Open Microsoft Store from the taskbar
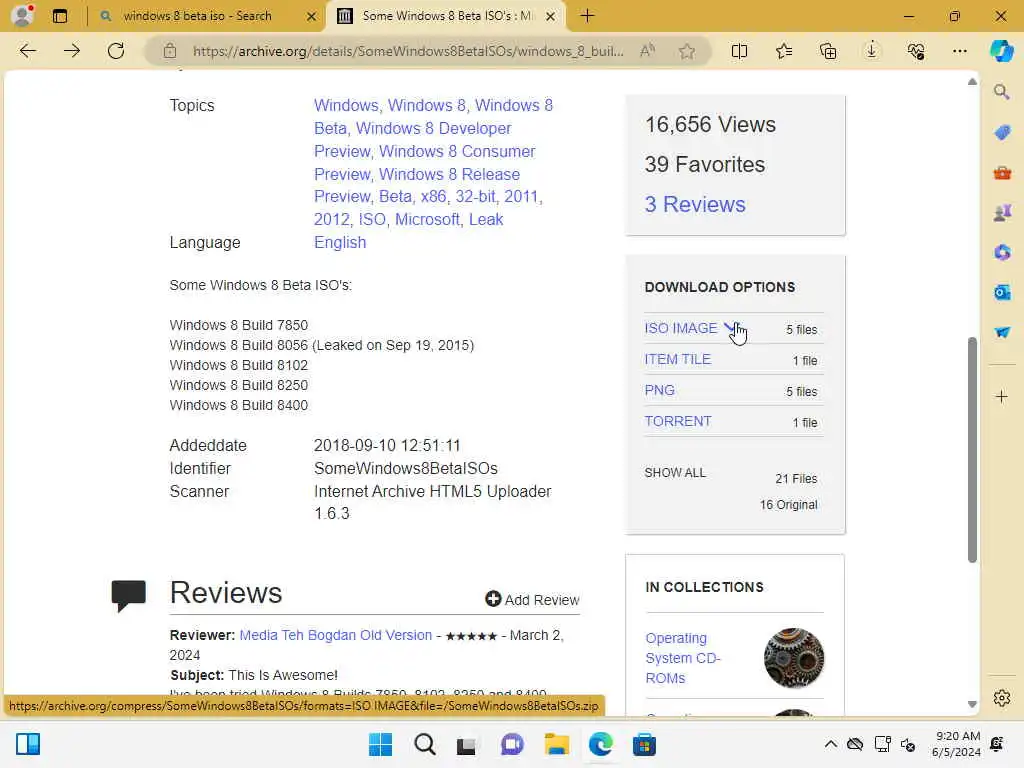 (x=644, y=744)
